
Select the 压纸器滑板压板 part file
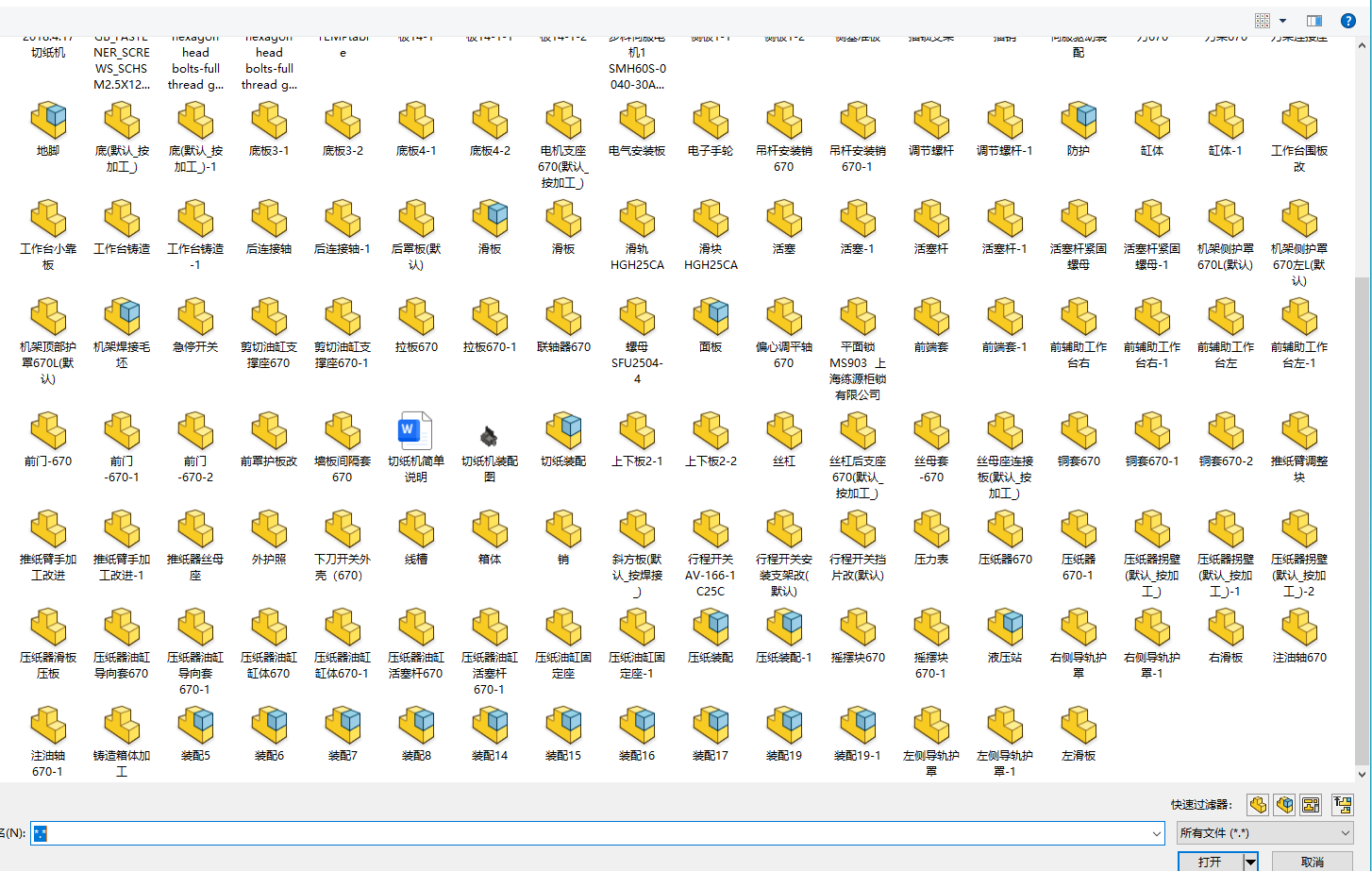(x=48, y=645)
